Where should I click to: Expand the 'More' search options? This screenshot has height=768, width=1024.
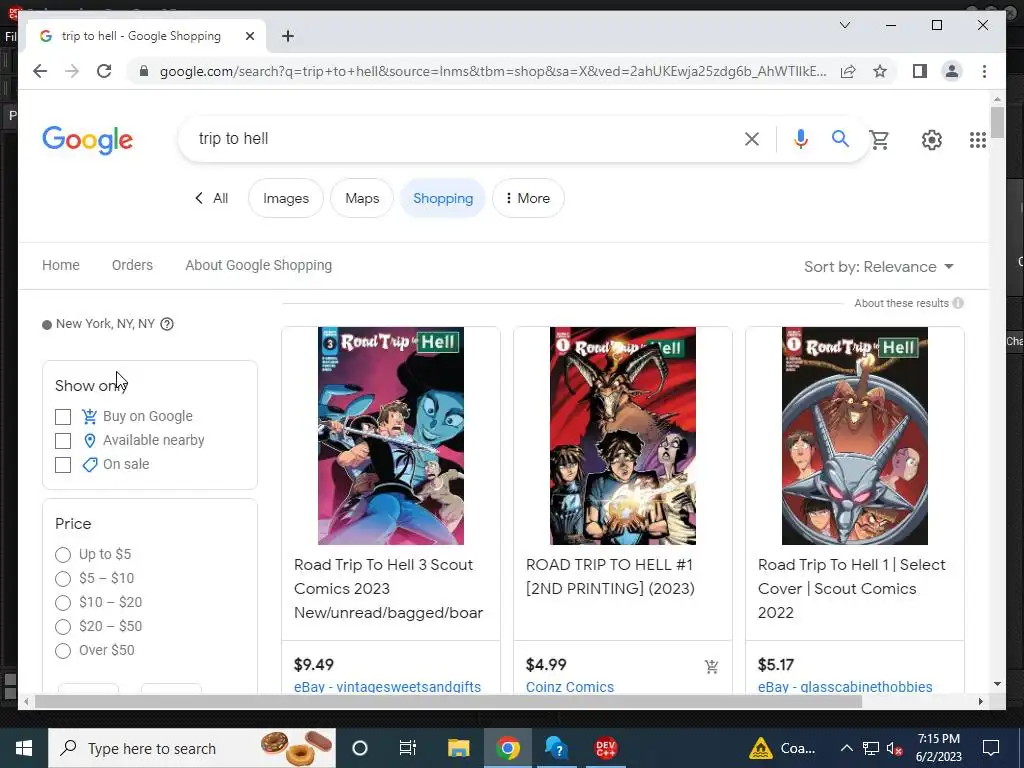[x=528, y=198]
